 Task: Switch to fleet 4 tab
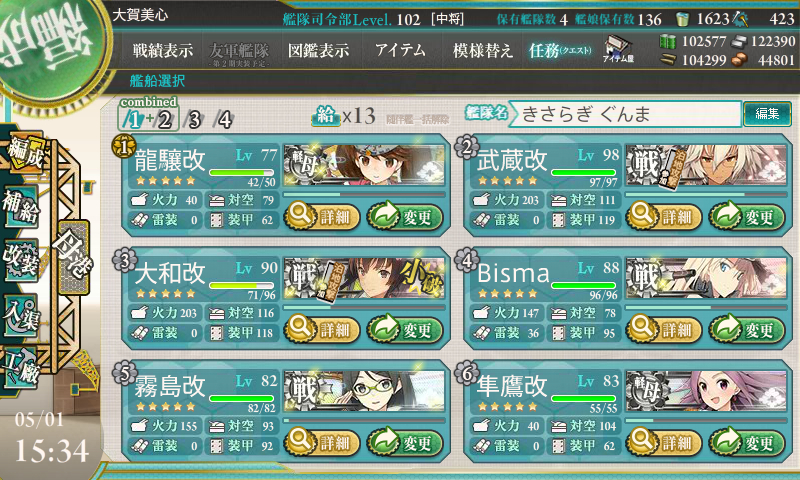pos(224,120)
